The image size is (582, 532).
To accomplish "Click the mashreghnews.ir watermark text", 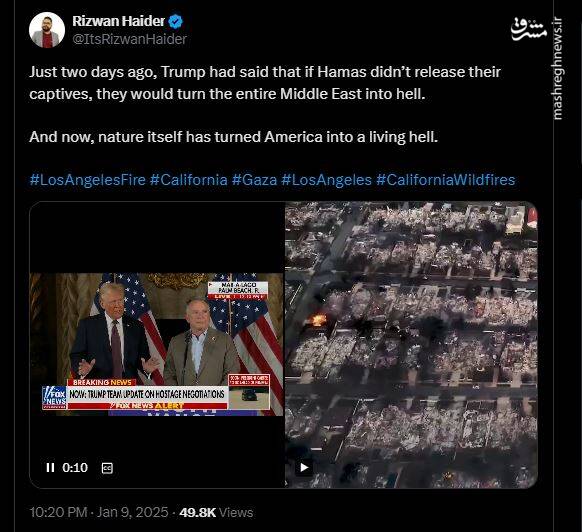I will point(557,69).
